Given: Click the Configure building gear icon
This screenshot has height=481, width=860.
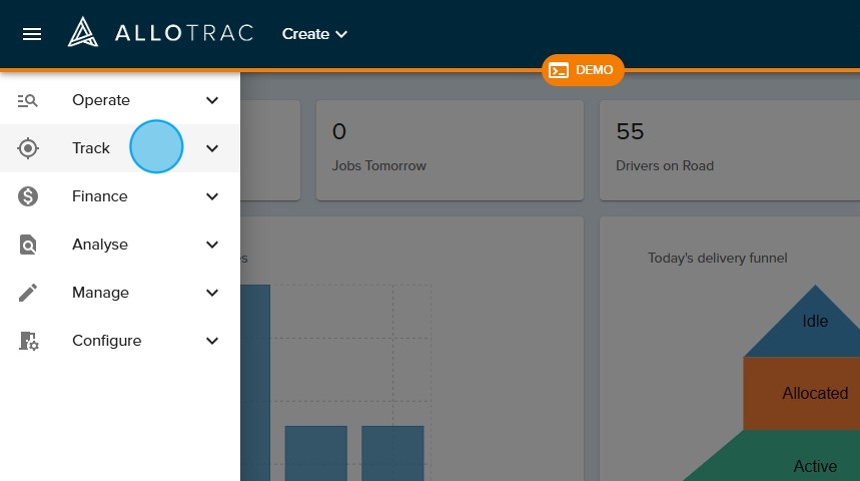Looking at the screenshot, I should pos(28,340).
